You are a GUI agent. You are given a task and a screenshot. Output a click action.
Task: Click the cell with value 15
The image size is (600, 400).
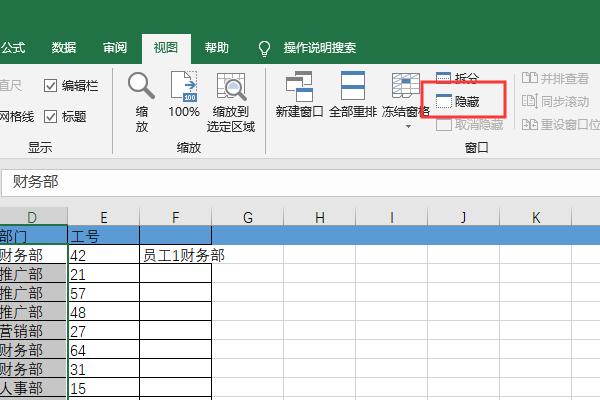click(x=103, y=388)
